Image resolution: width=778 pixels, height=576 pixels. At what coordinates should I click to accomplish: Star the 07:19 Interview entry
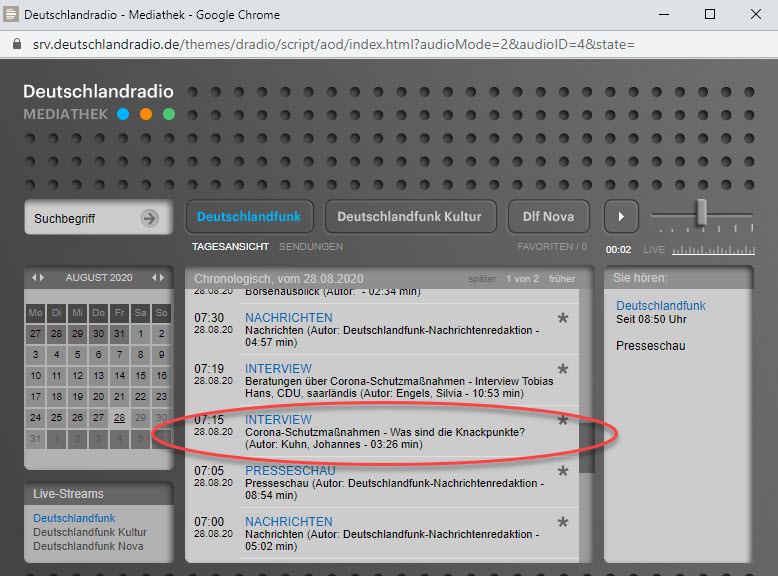(562, 370)
